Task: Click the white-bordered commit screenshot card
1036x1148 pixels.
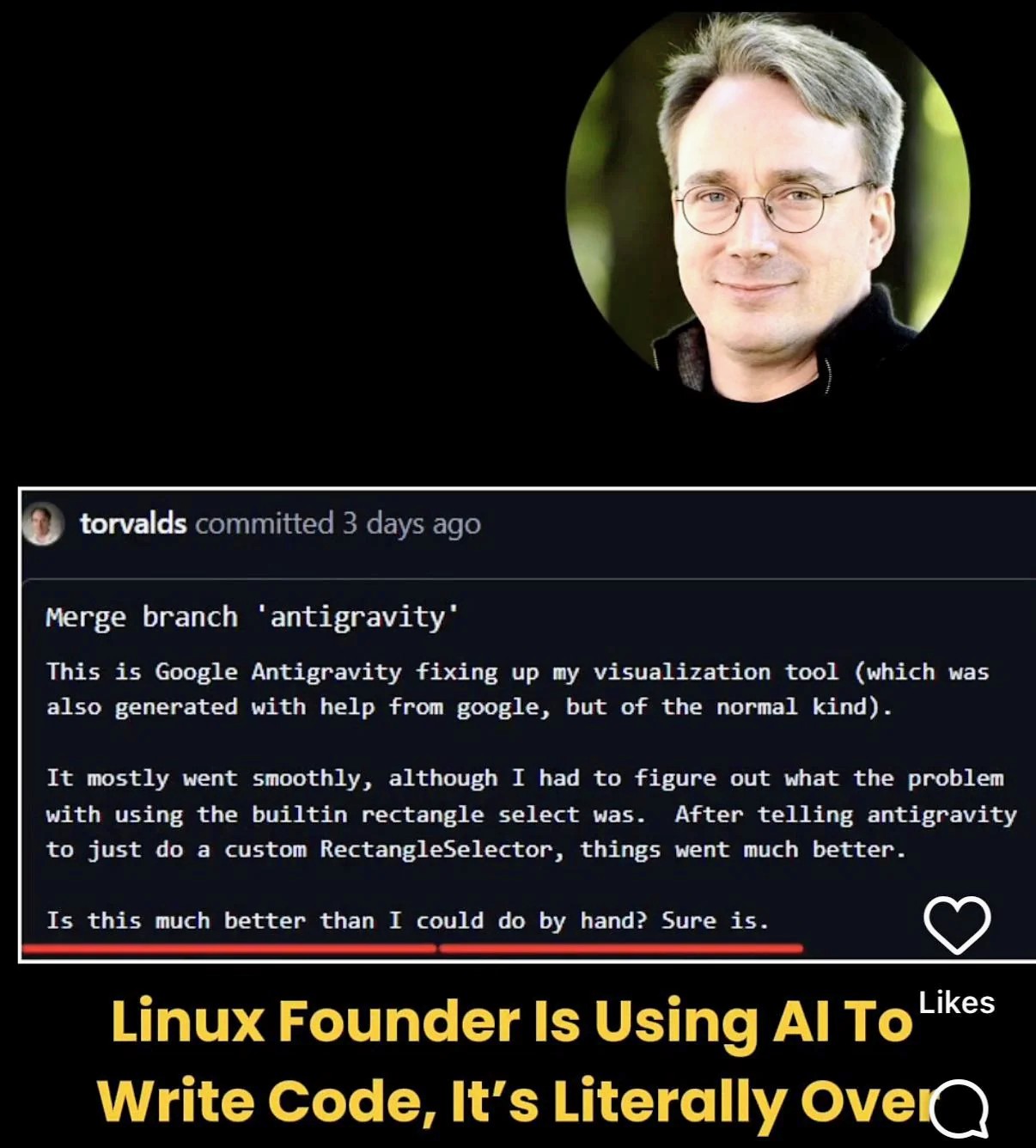Action: [527, 725]
